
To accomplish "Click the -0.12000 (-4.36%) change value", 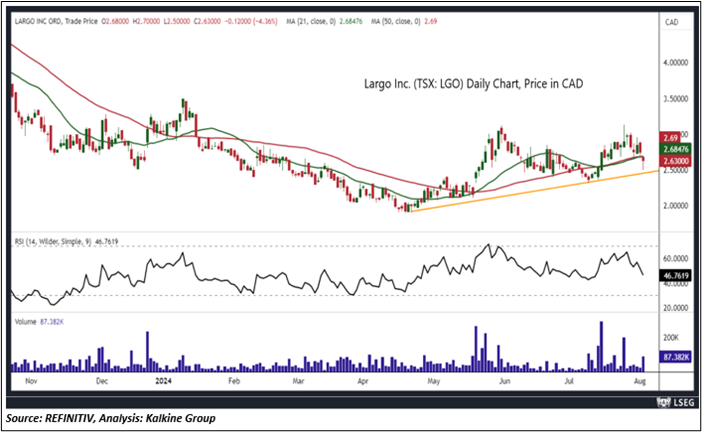I will 251,21.
